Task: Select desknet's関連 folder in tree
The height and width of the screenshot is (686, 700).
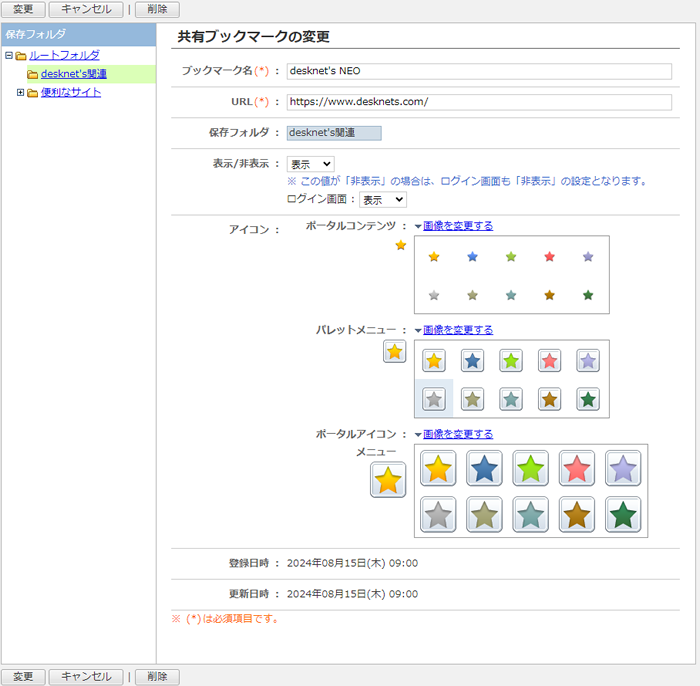Action: [x=74, y=74]
